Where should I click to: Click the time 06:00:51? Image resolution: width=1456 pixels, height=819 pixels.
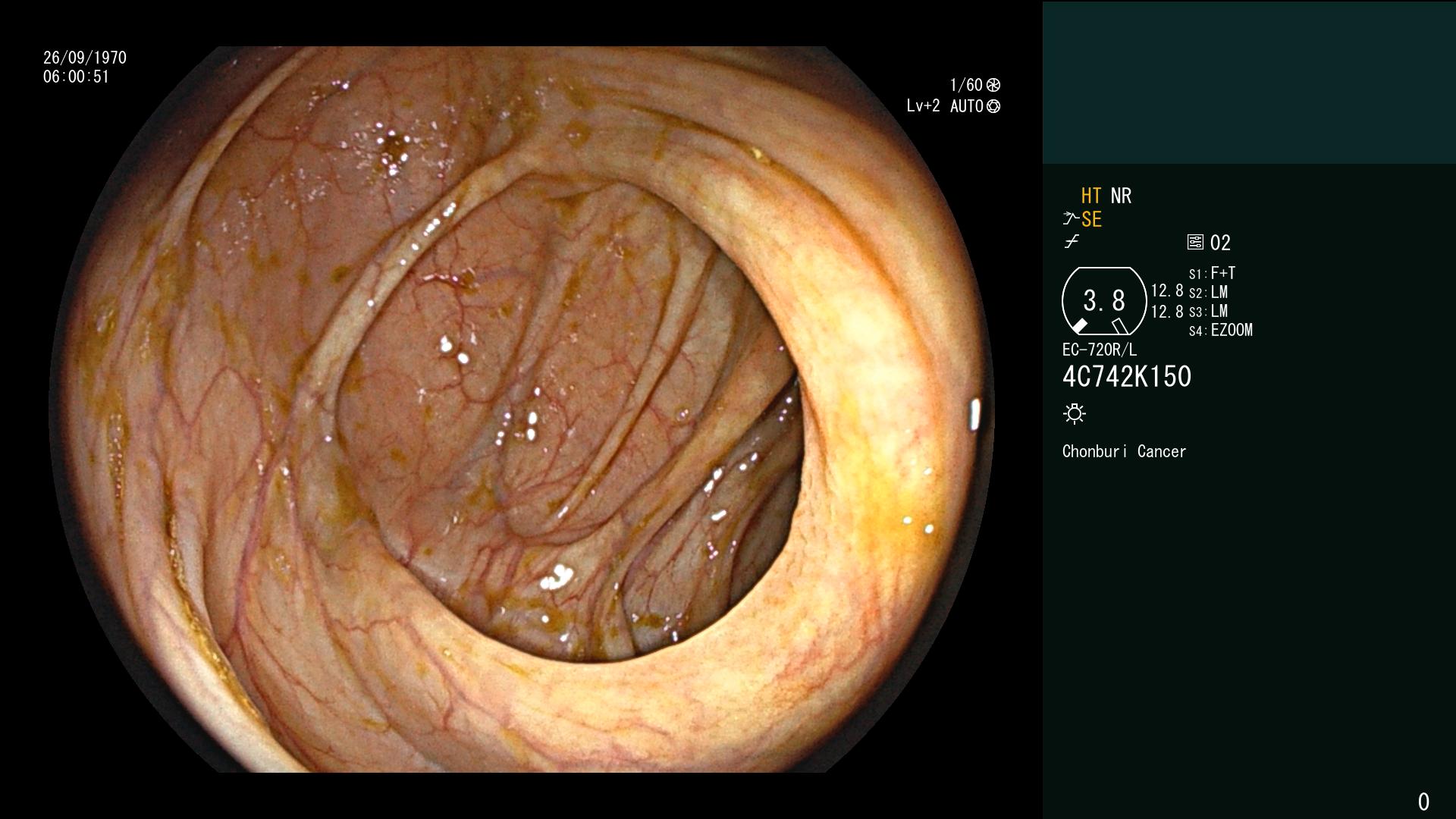(x=76, y=77)
